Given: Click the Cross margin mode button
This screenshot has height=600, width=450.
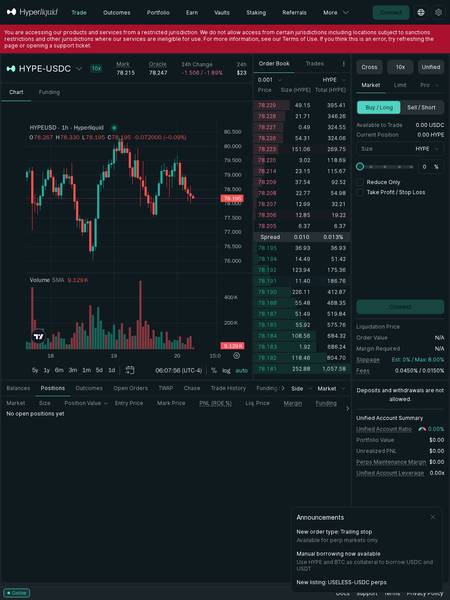Looking at the screenshot, I should tap(369, 67).
